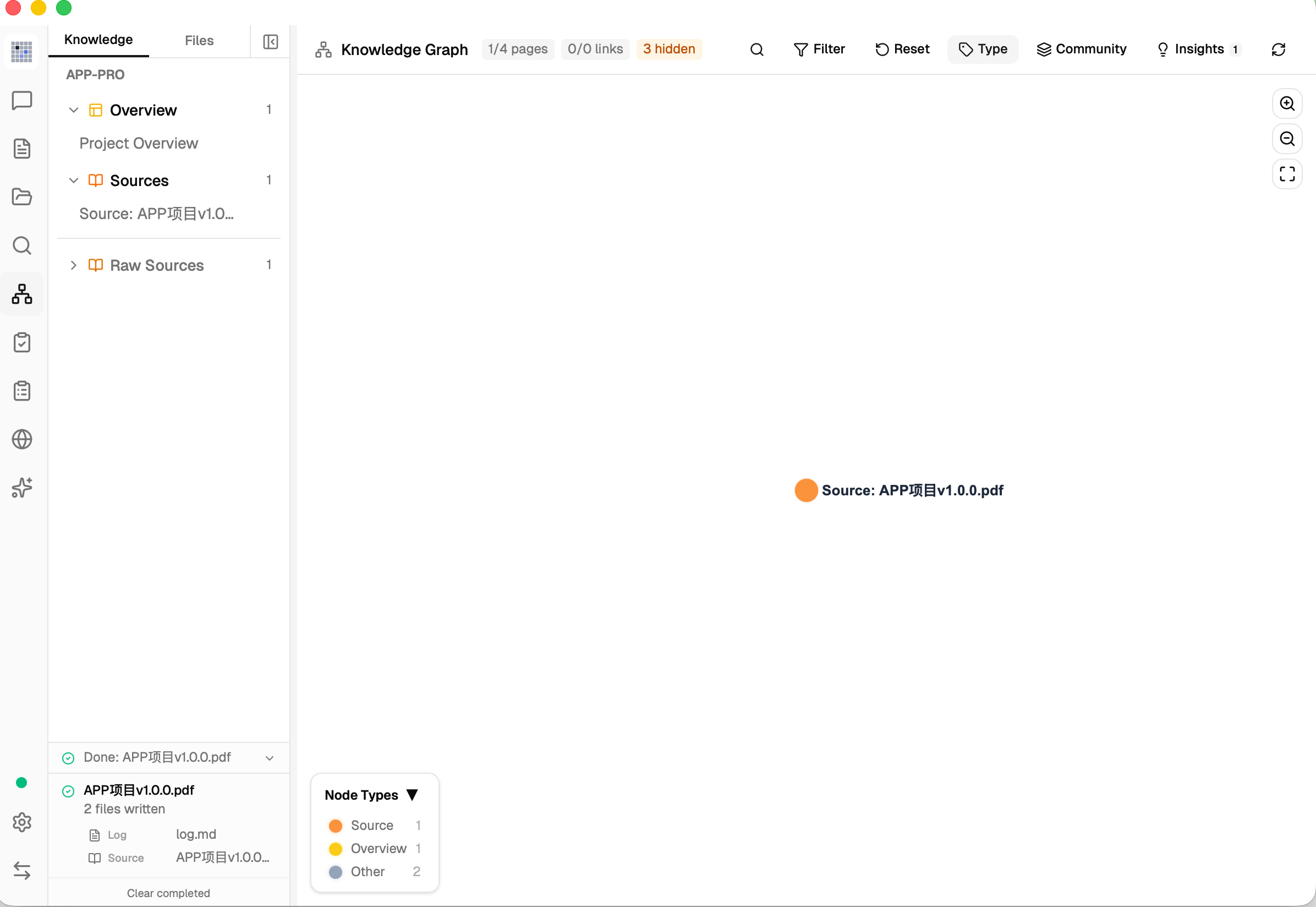Open the chat icon in sidebar
The image size is (1316, 907).
(x=21, y=101)
